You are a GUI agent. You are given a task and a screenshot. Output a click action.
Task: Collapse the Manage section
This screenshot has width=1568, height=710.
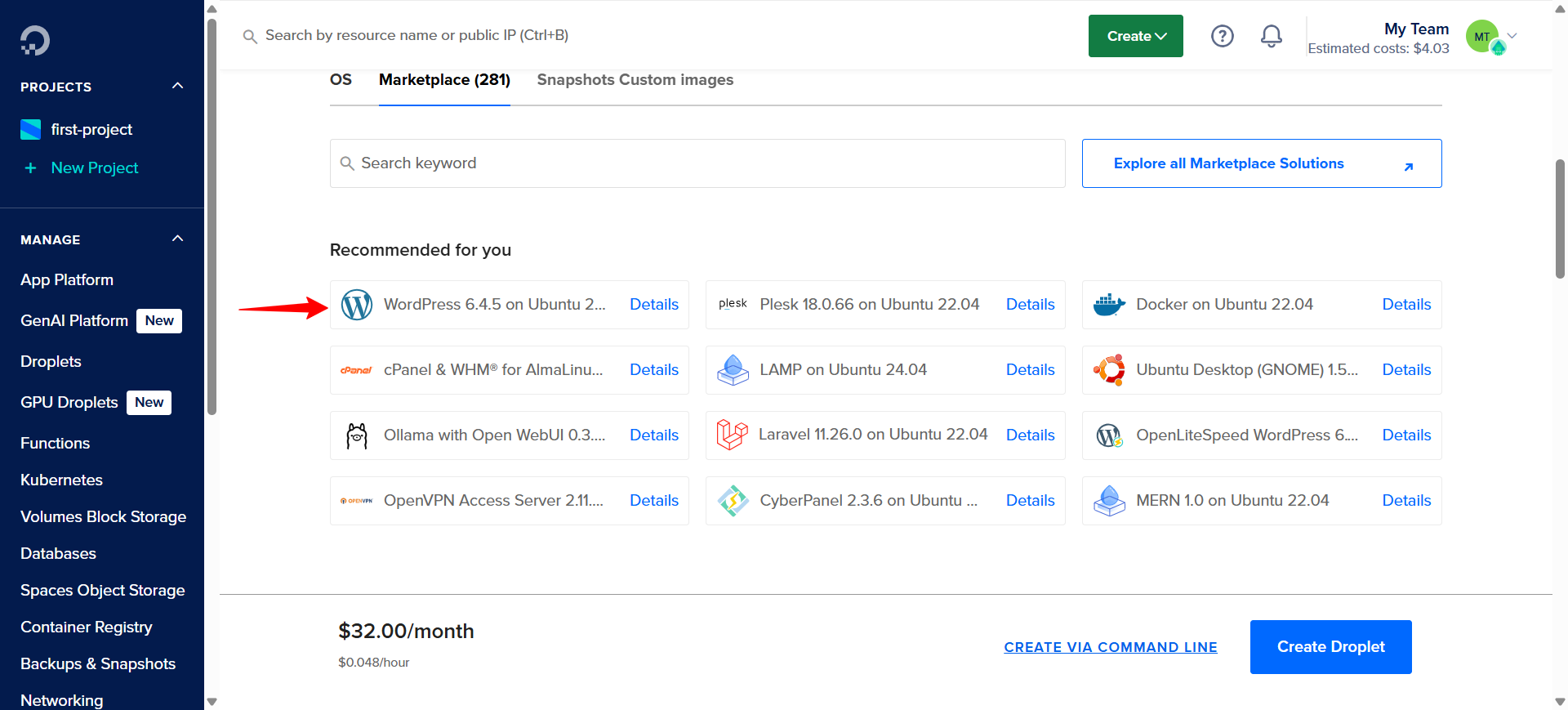click(177, 239)
